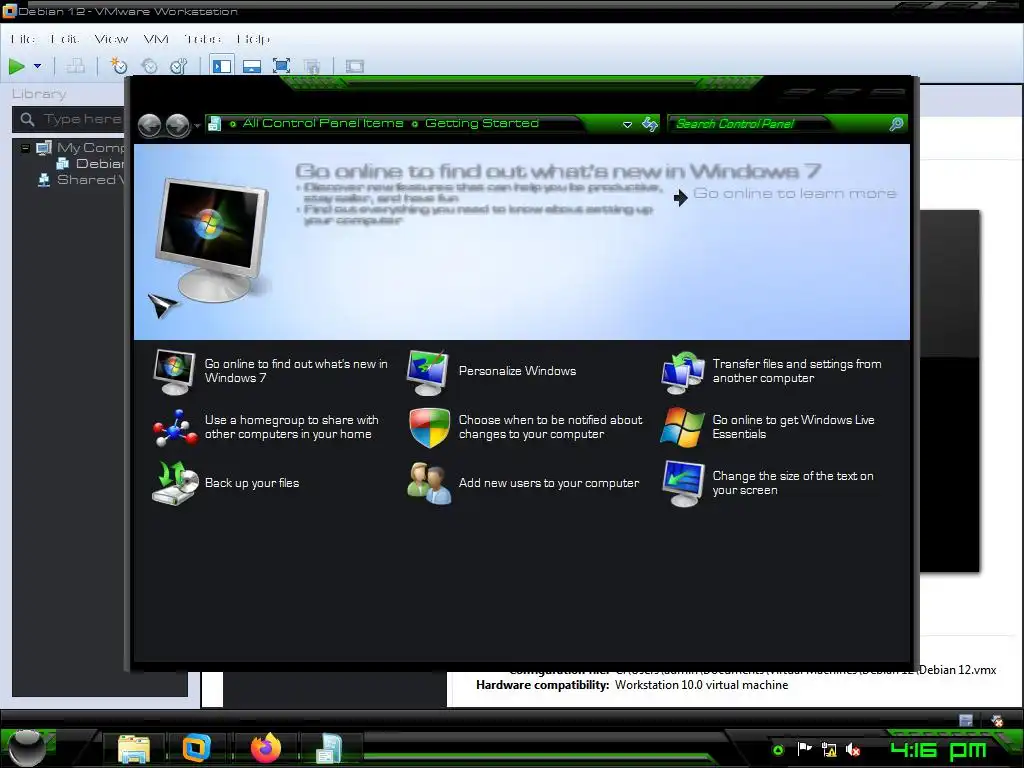Select 'Choose when to be notified' item
Screen dimensions: 1024x768
pyautogui.click(x=526, y=427)
